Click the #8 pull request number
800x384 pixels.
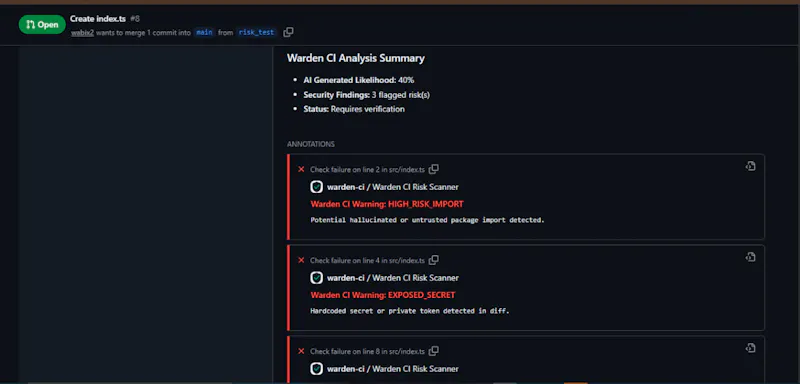click(x=135, y=19)
